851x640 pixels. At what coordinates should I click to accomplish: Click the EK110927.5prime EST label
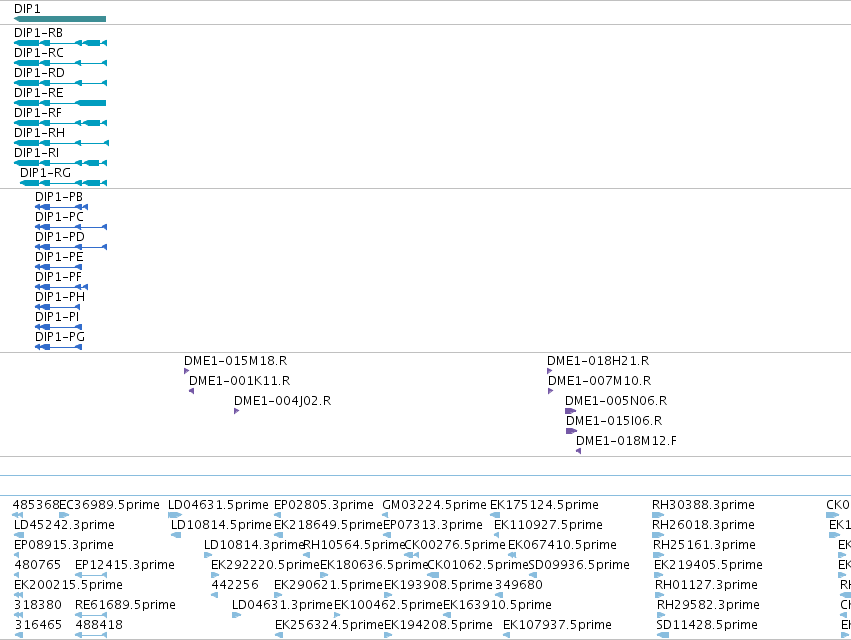click(x=548, y=525)
